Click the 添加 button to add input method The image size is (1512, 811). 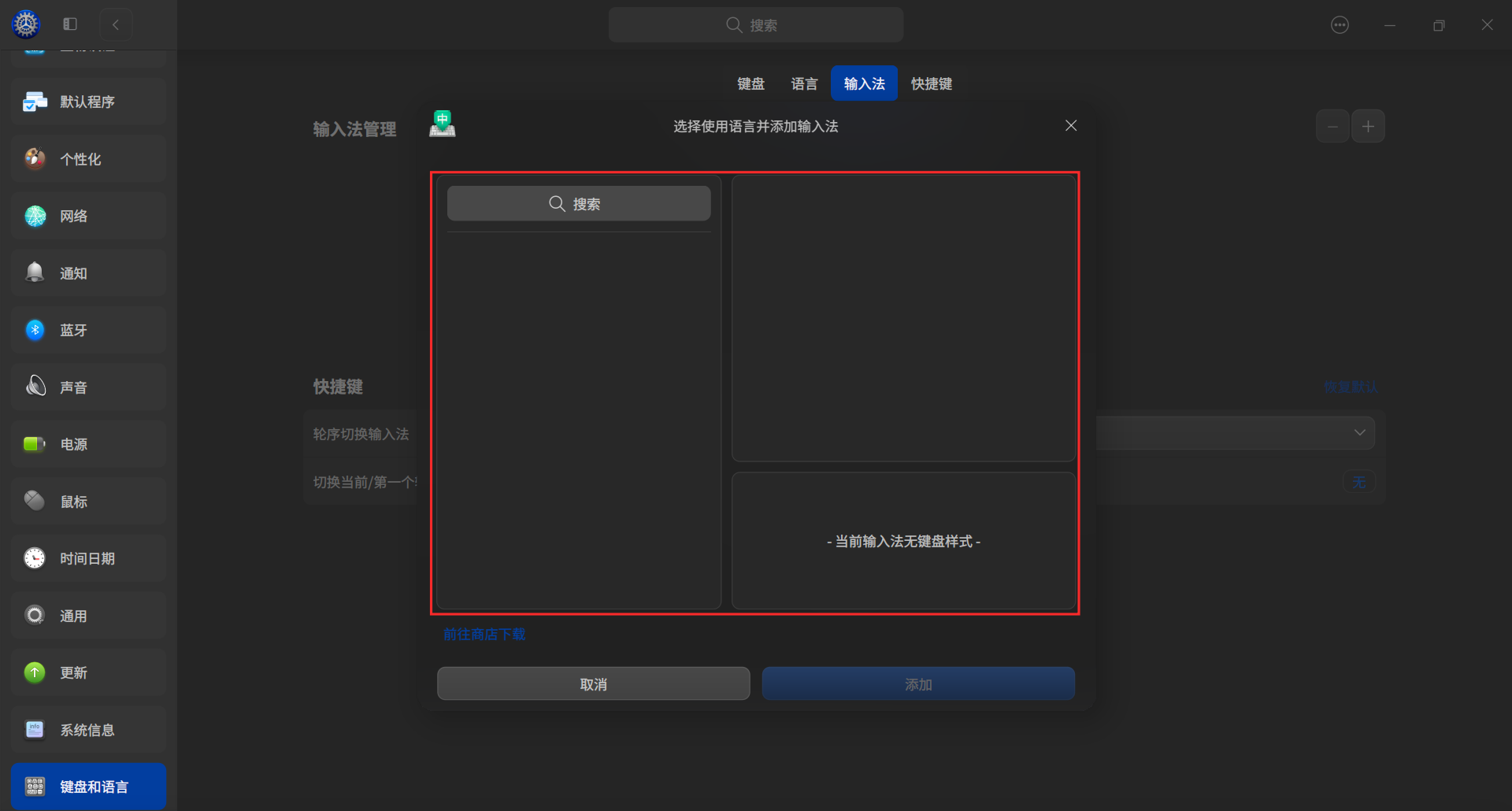tap(917, 683)
